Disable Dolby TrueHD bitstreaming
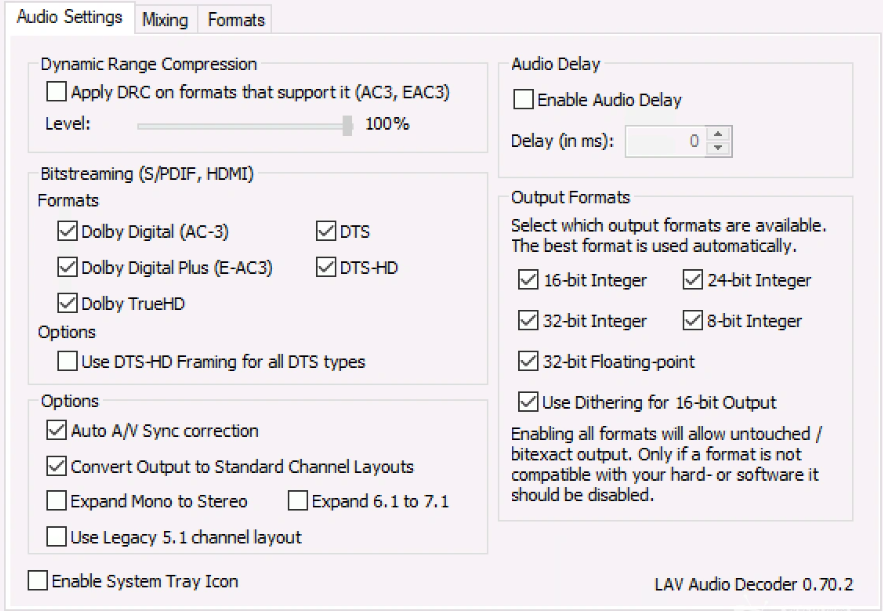The width and height of the screenshot is (883, 611). click(x=67, y=303)
